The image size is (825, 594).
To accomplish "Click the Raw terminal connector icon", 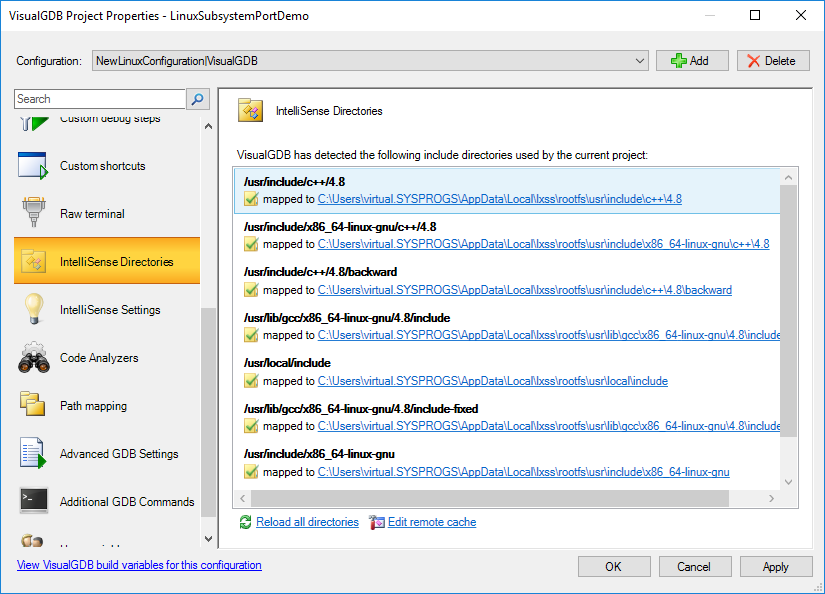I will click(34, 212).
